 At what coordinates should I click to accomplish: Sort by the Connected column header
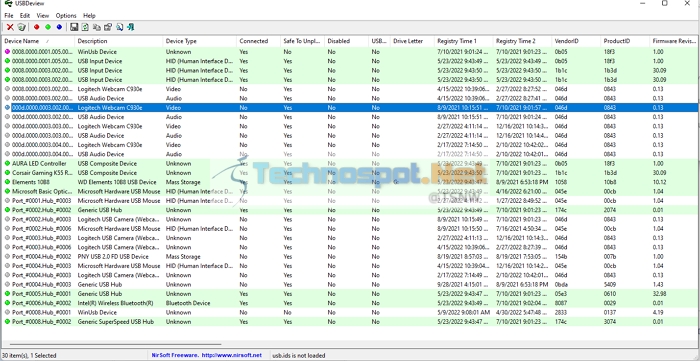tap(258, 41)
